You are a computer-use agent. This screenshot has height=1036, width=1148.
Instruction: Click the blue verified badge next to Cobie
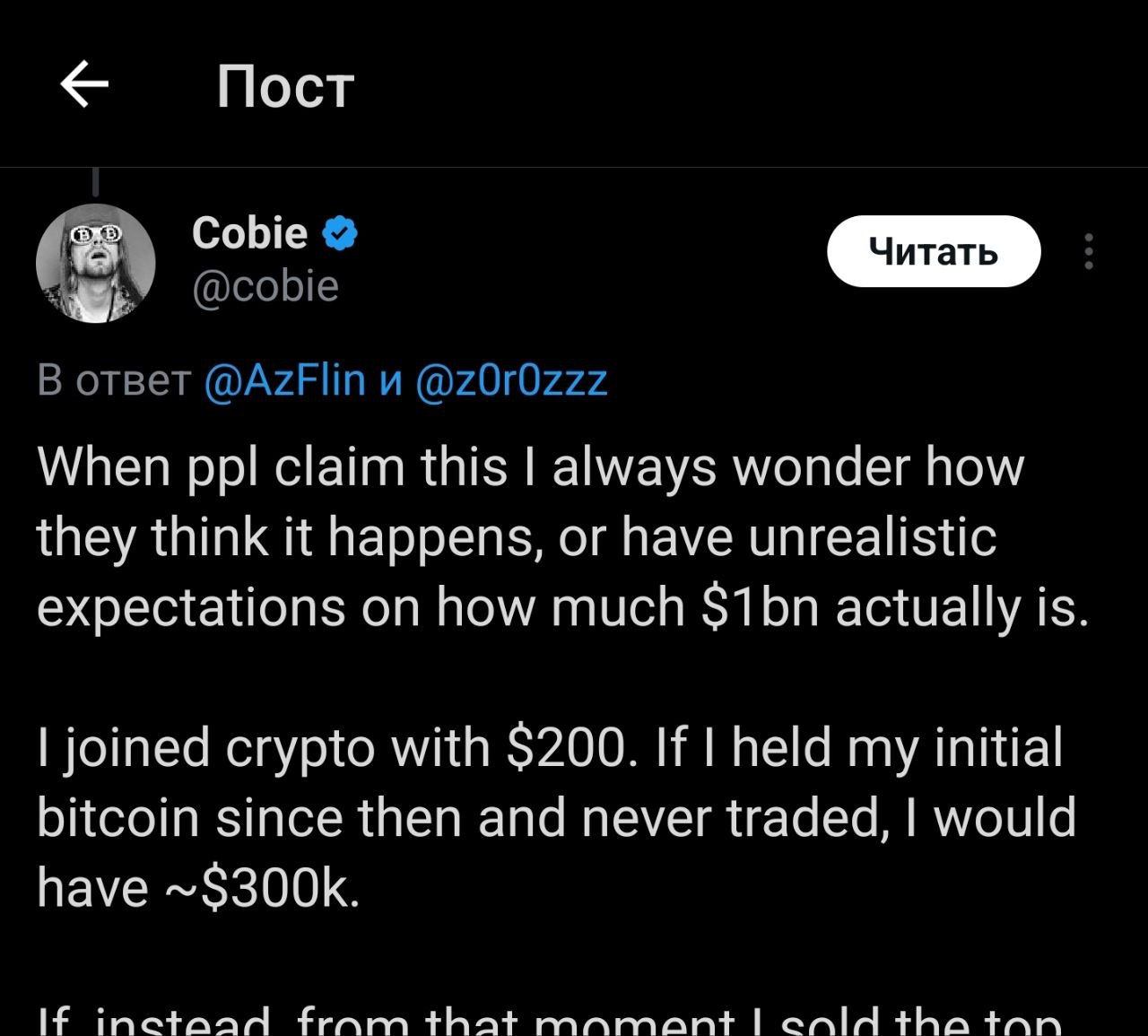340,233
